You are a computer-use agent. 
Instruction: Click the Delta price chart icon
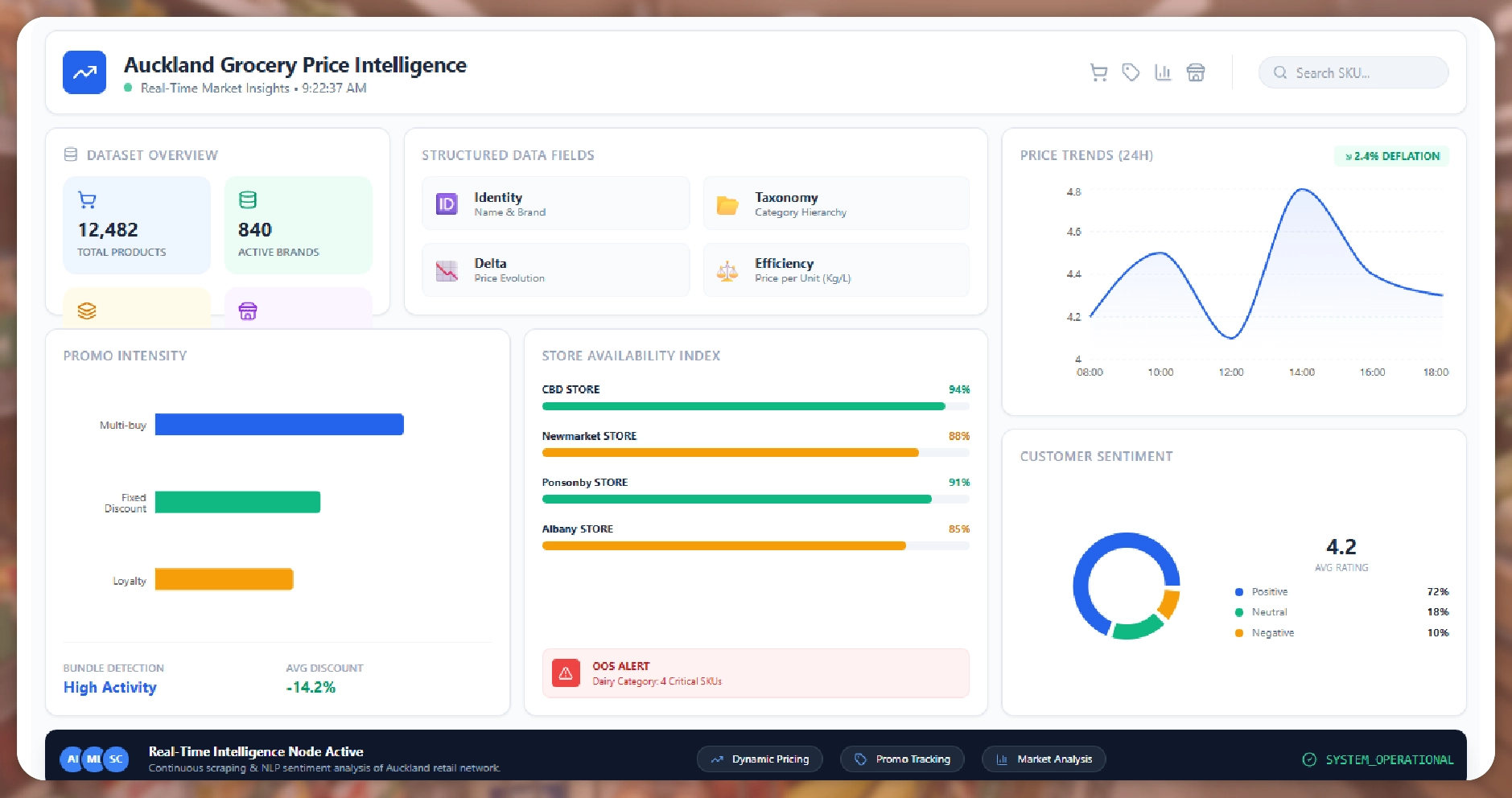(447, 271)
